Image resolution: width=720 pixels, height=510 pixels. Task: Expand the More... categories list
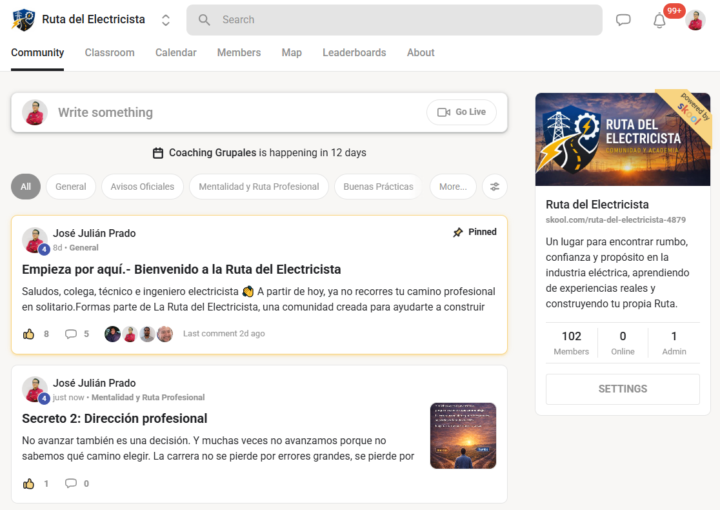coord(453,186)
